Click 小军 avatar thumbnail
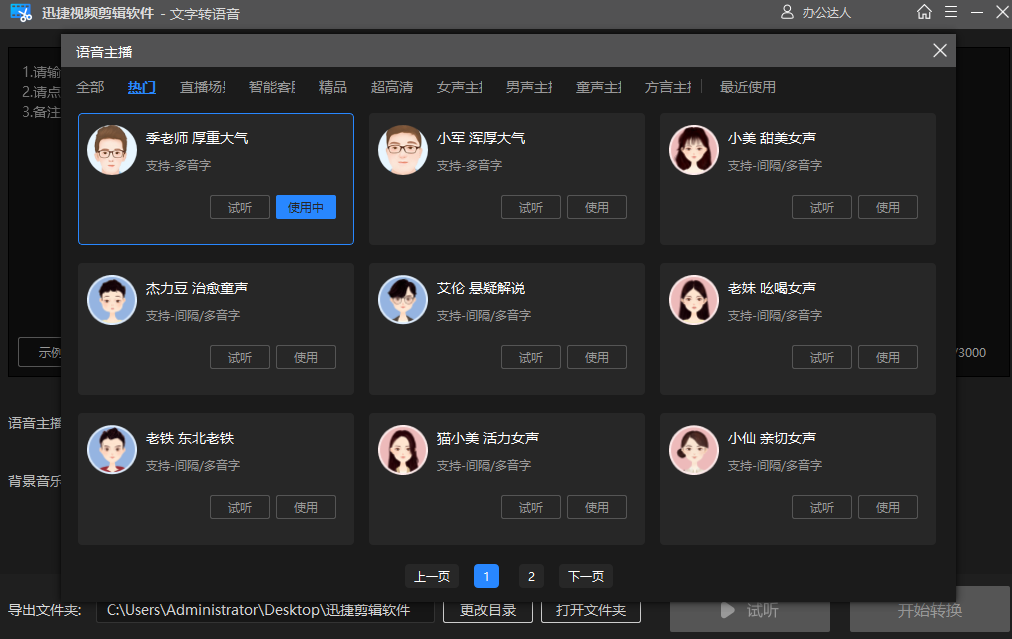 [403, 150]
